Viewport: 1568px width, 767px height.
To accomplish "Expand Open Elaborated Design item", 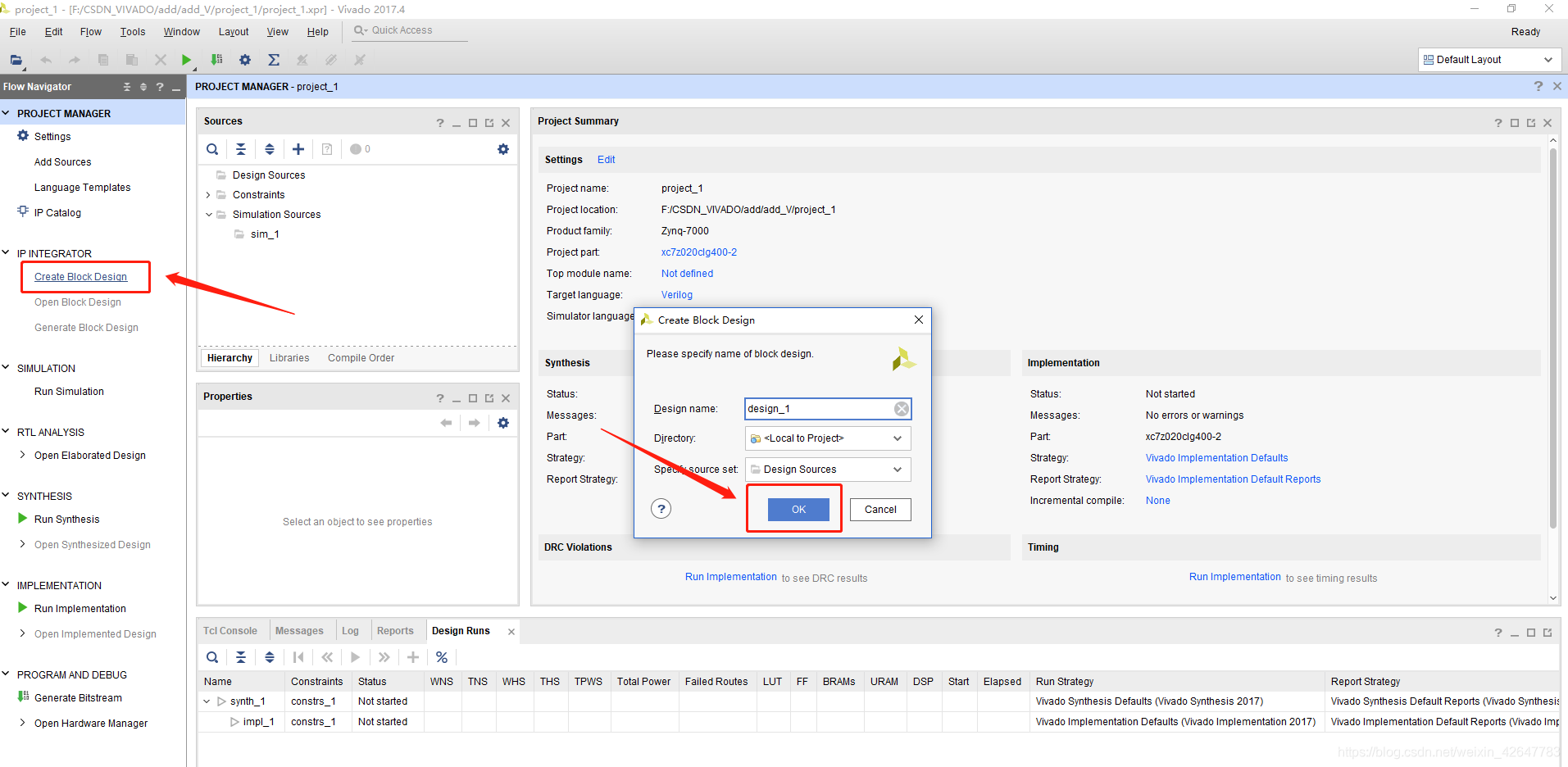I will pyautogui.click(x=22, y=455).
